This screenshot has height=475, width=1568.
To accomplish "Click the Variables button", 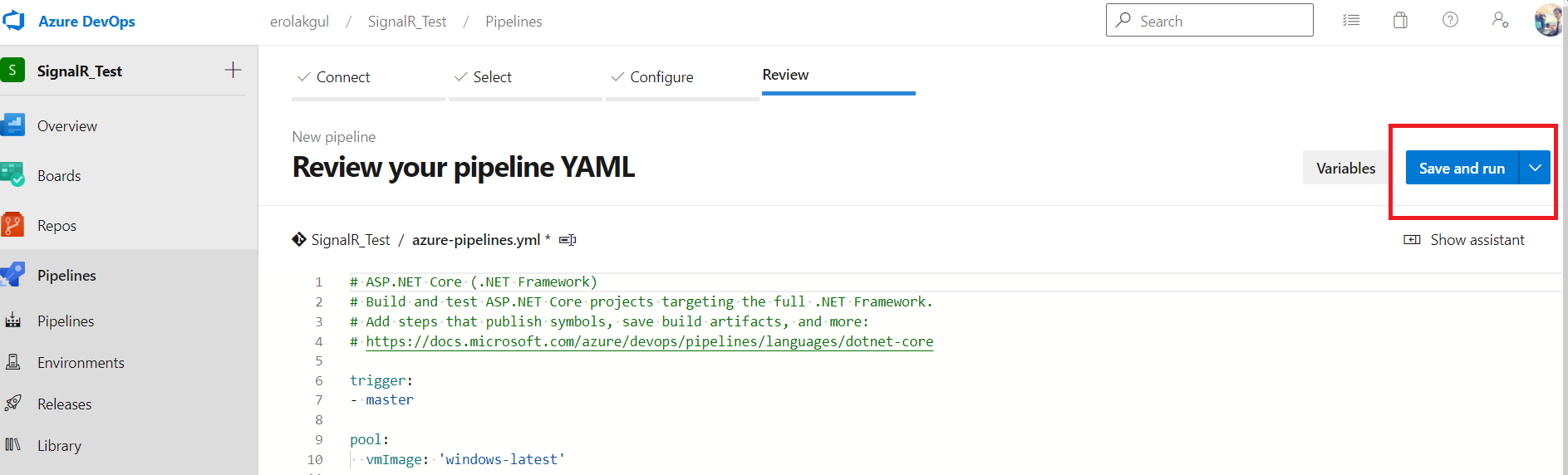I will coord(1345,168).
